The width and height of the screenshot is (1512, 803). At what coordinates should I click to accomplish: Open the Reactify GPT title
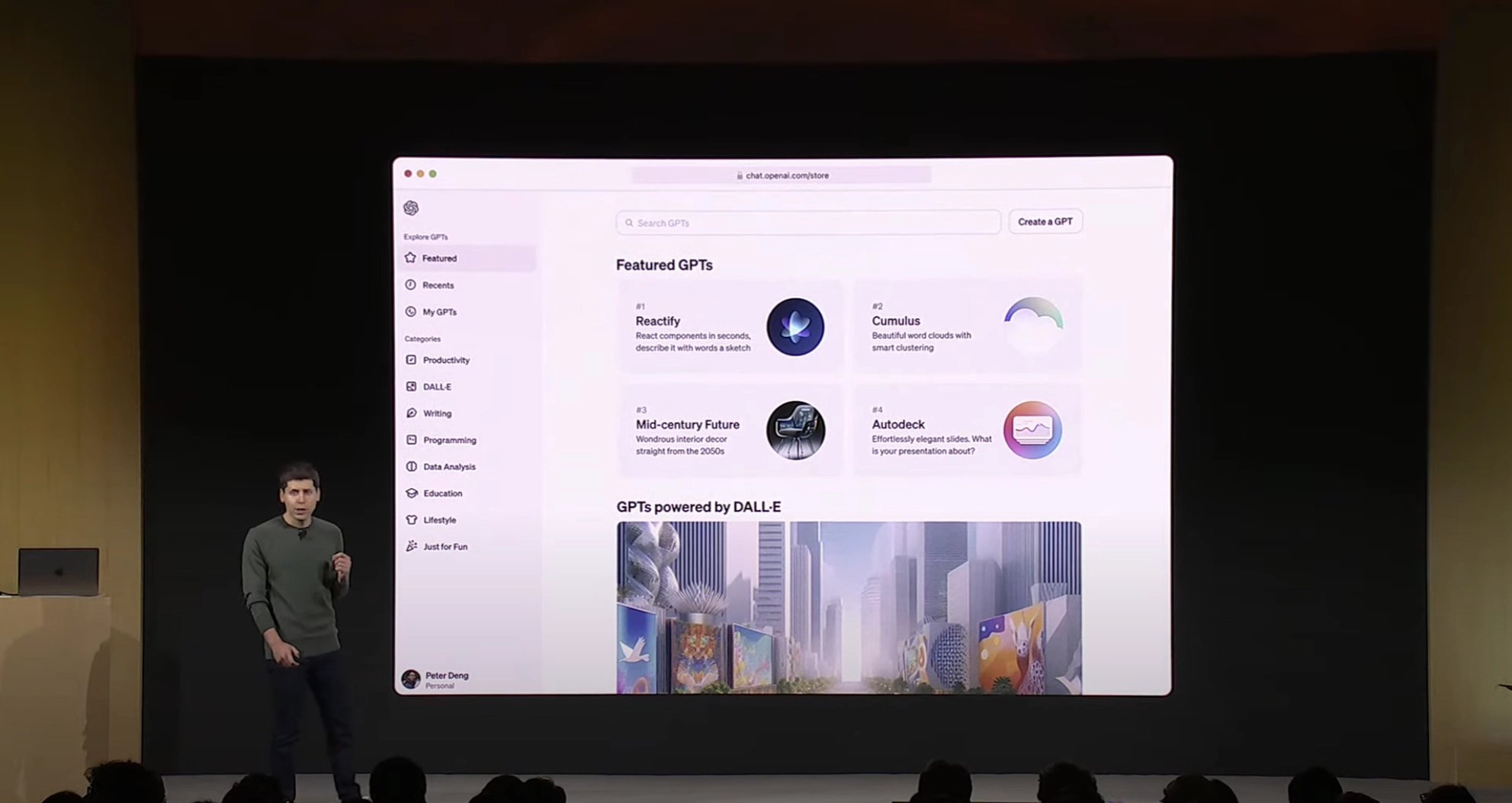tap(658, 321)
